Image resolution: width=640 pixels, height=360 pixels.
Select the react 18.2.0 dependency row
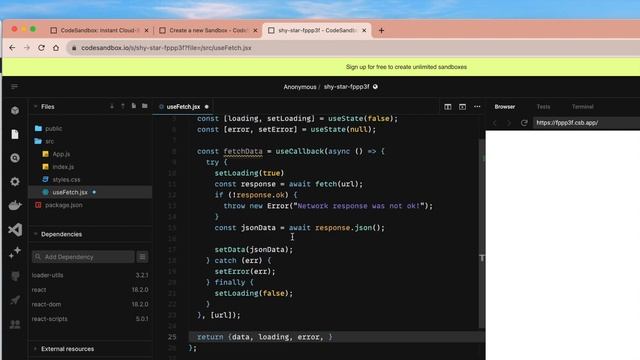point(90,290)
